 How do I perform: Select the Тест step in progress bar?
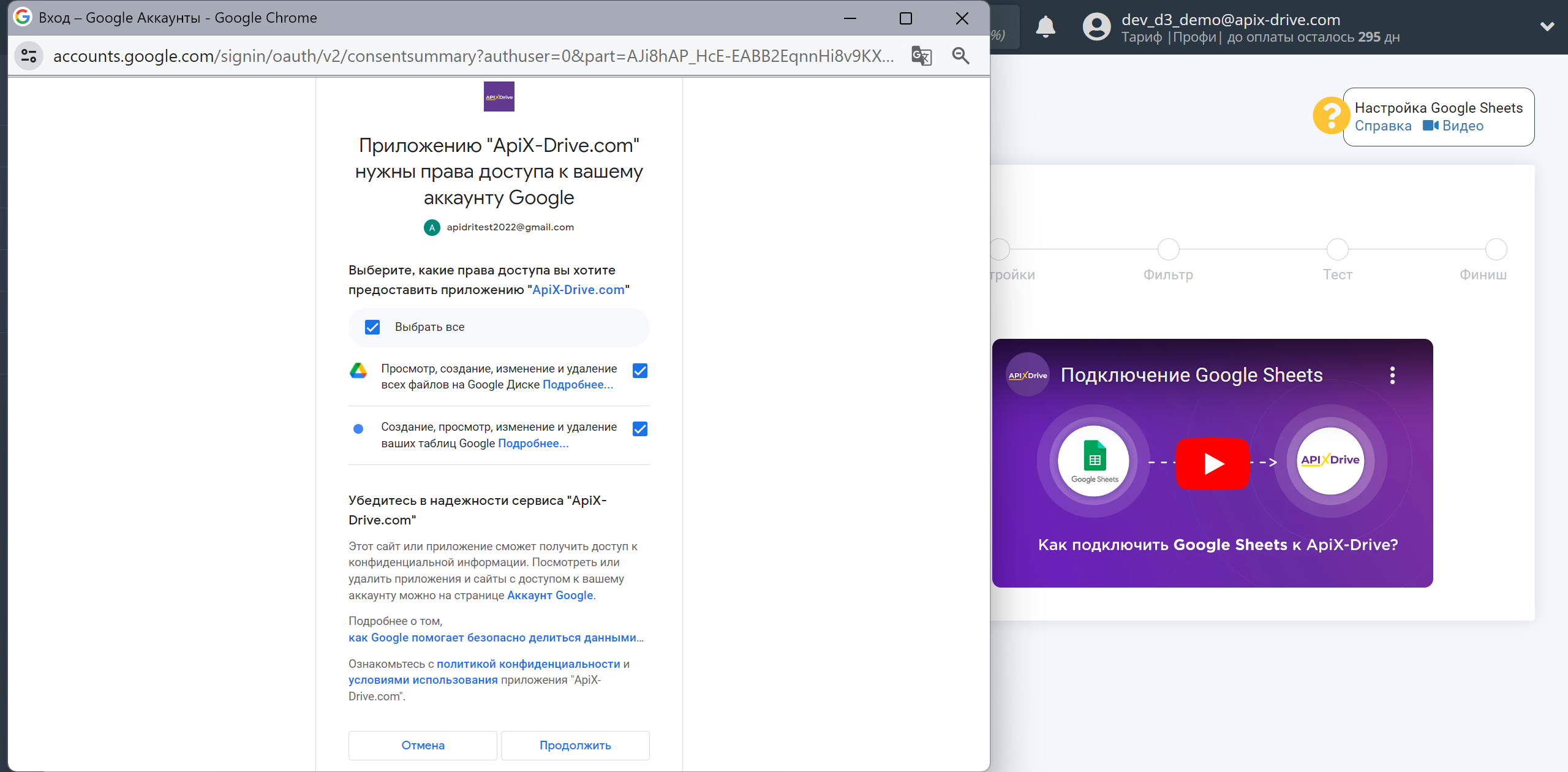1337,274
